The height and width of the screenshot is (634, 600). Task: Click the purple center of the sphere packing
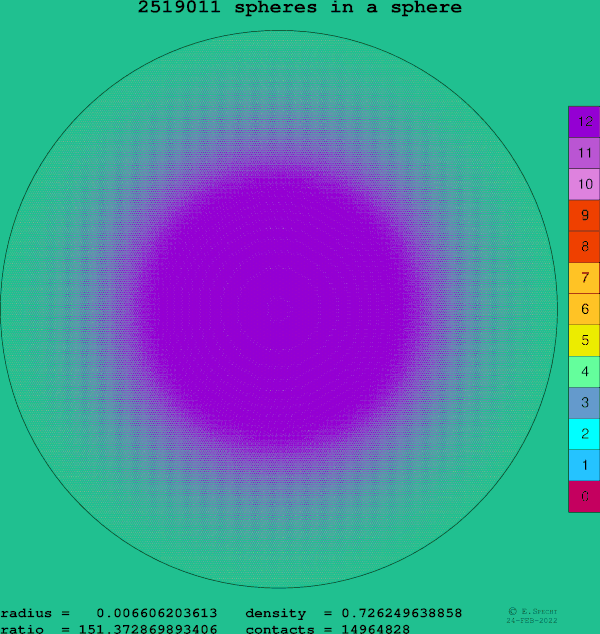(x=279, y=309)
